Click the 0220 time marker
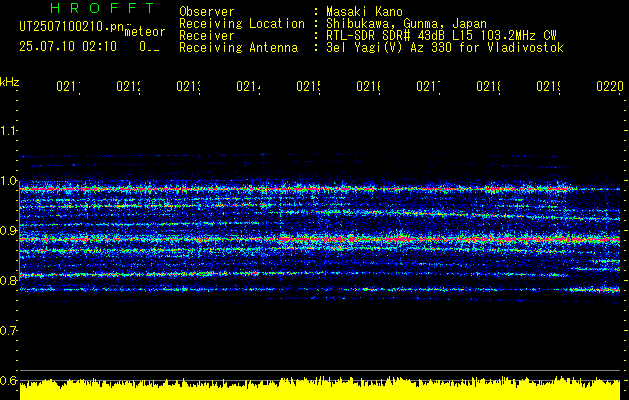This screenshot has height=400, width=629. pyautogui.click(x=610, y=86)
